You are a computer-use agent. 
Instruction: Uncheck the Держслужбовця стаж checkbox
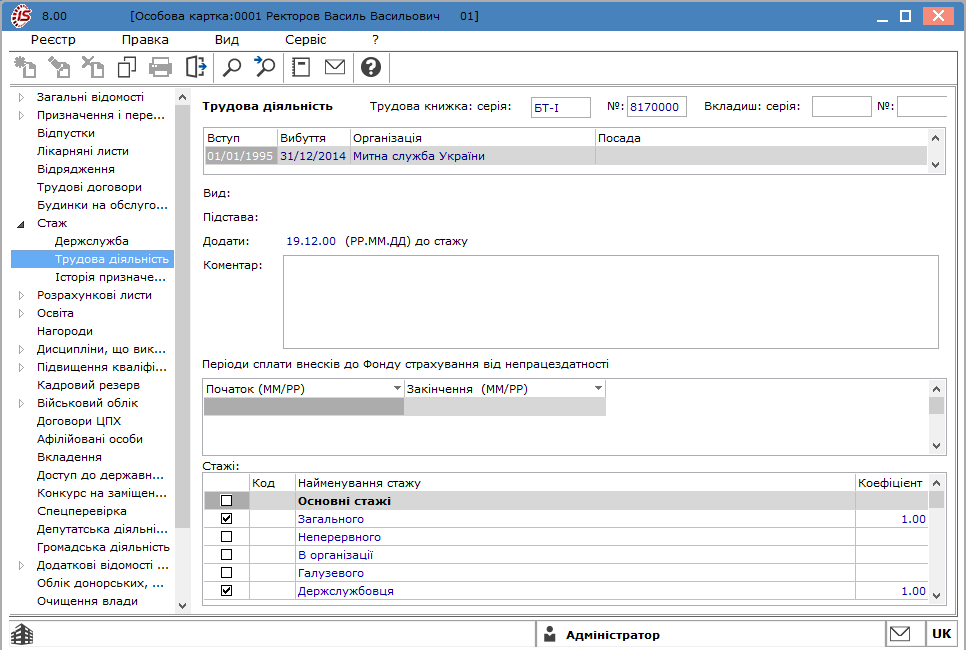click(226, 590)
